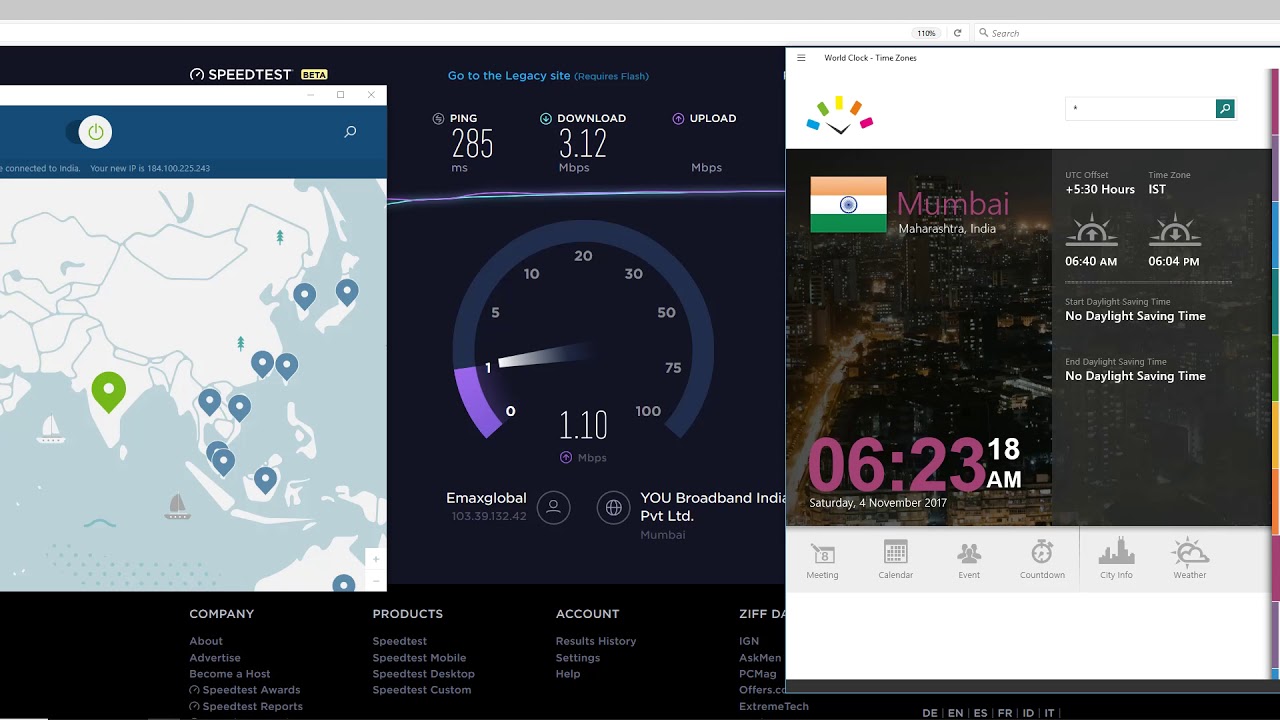Open the Speedtest Desktop product link
Screen dimensions: 1280x720
(x=423, y=674)
